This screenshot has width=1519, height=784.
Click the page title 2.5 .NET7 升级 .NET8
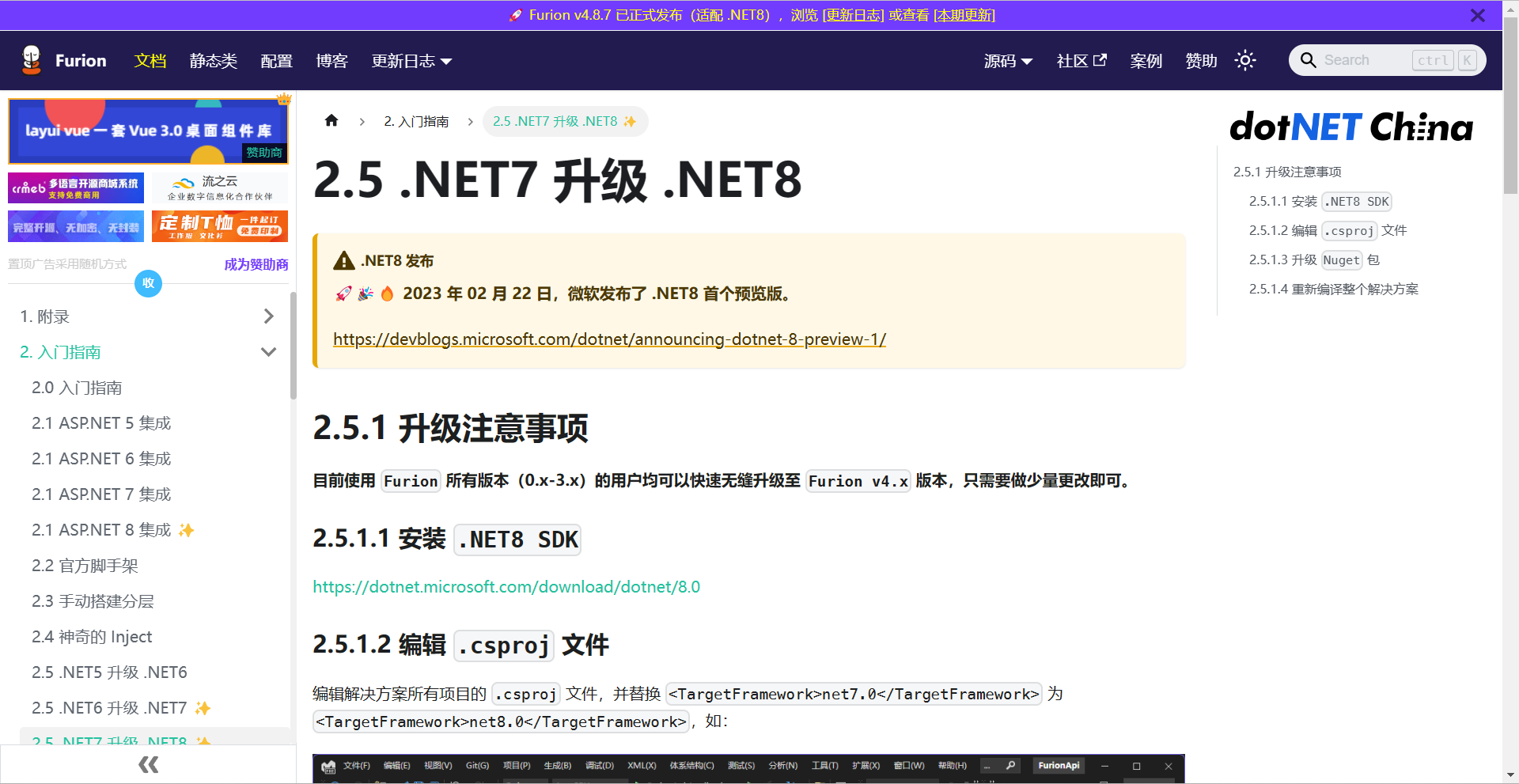coord(558,180)
